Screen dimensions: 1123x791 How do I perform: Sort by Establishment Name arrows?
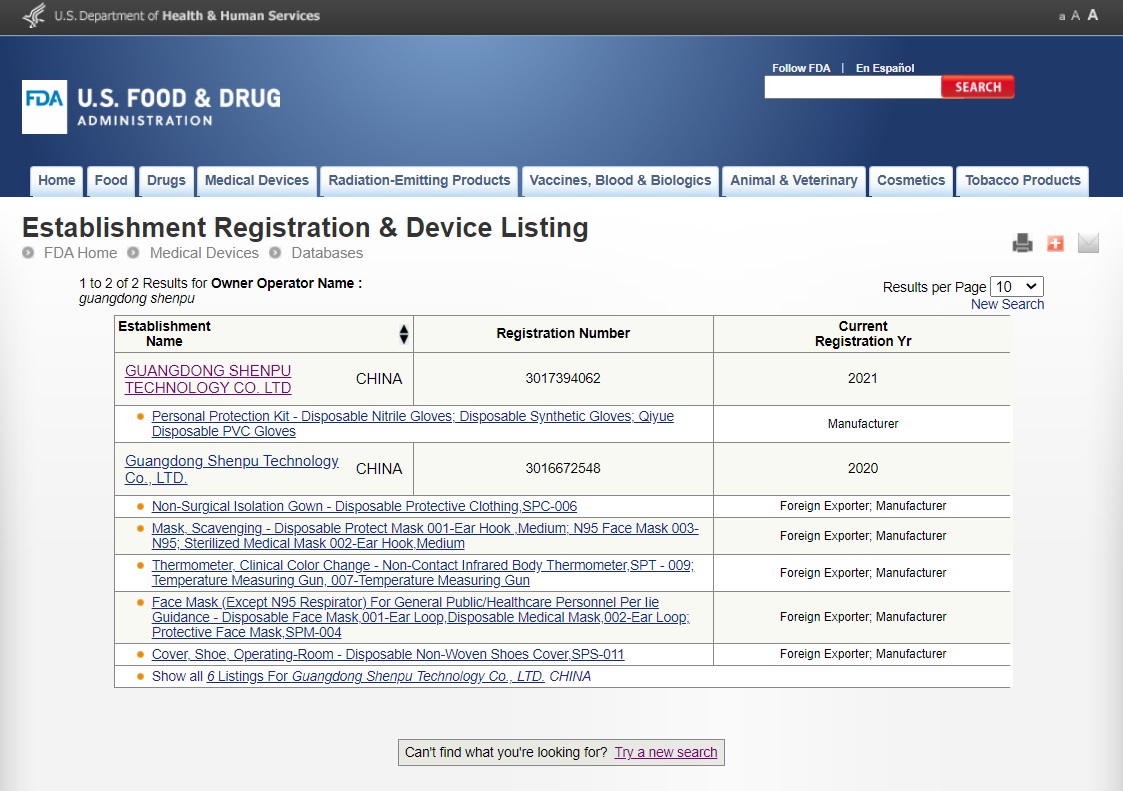[404, 334]
